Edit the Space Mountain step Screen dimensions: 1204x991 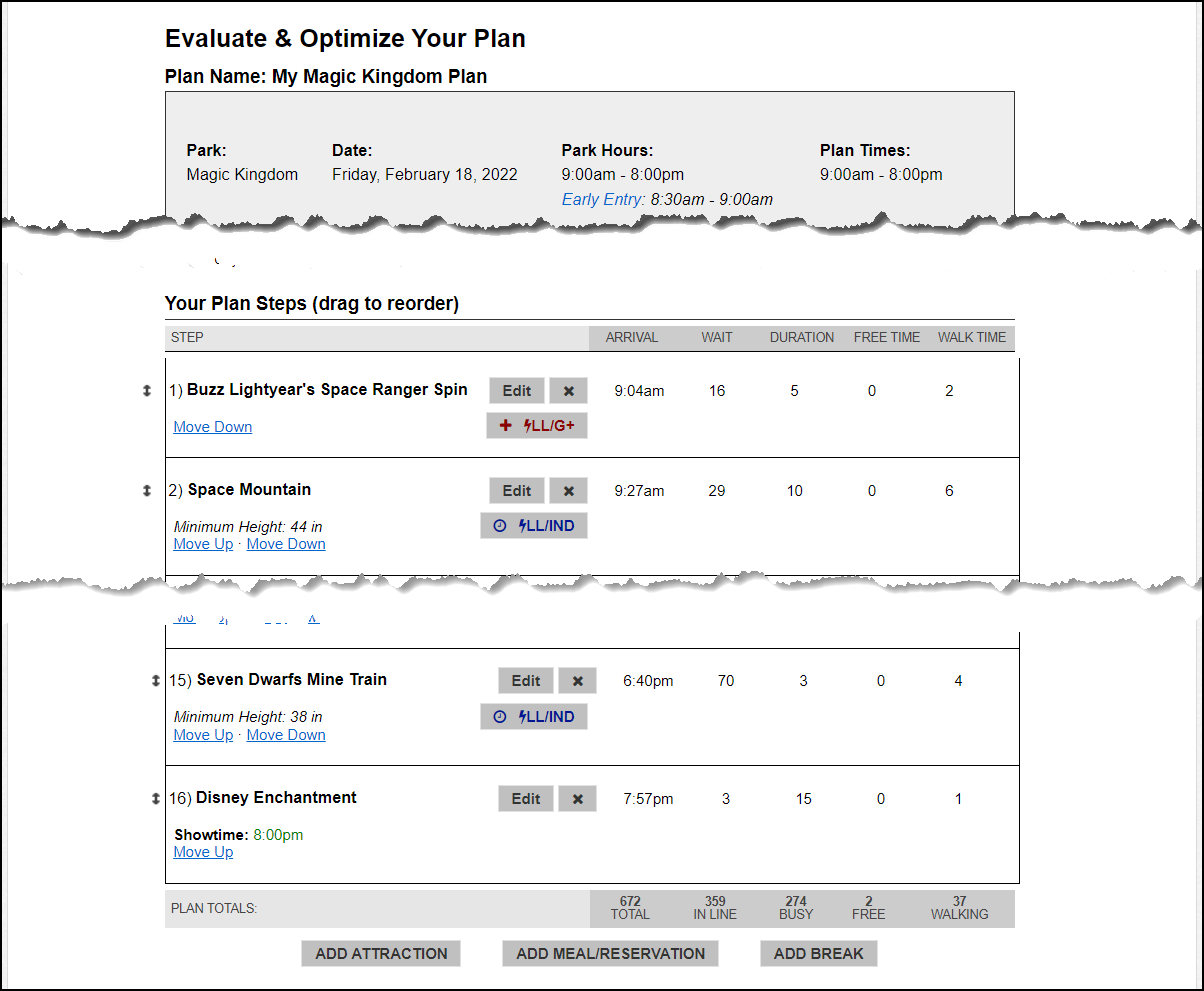coord(517,491)
